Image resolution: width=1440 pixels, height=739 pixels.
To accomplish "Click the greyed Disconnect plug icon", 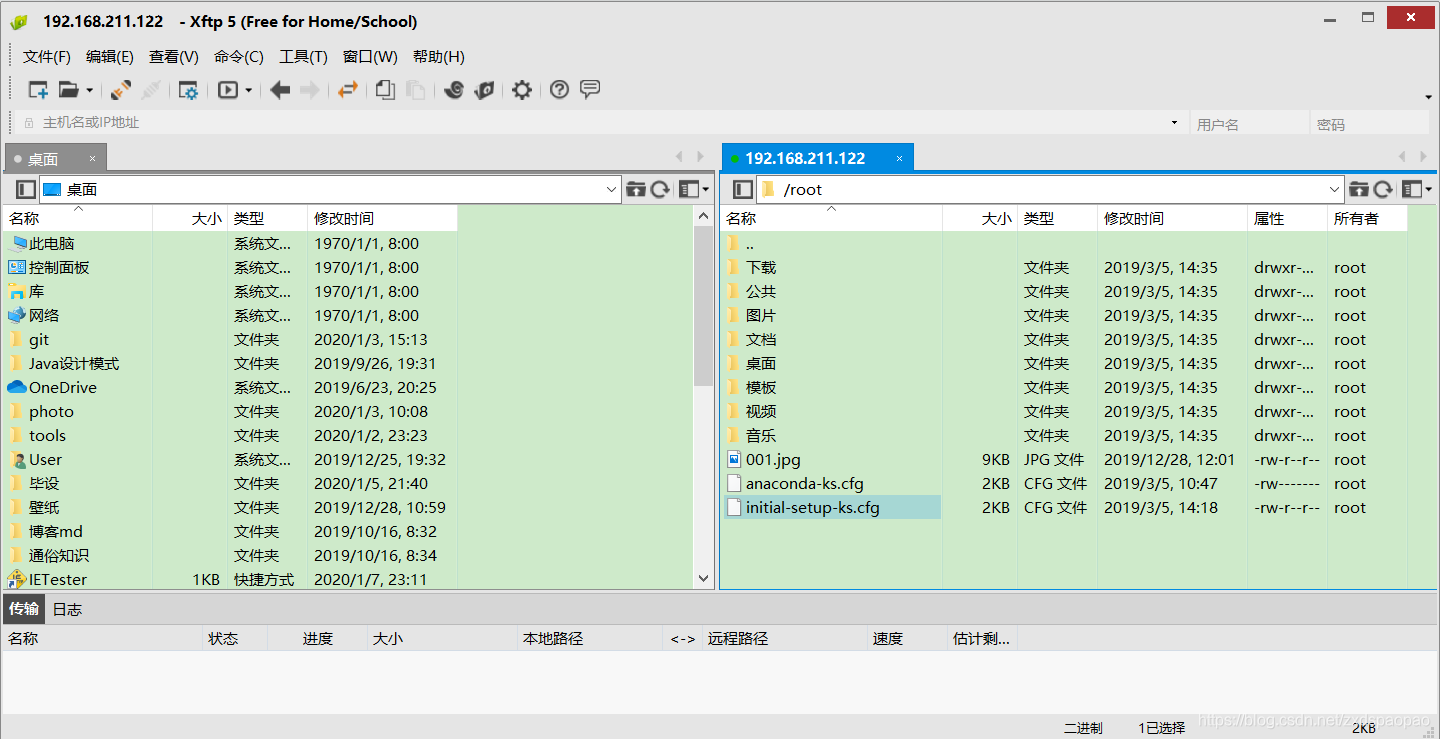I will pos(151,90).
